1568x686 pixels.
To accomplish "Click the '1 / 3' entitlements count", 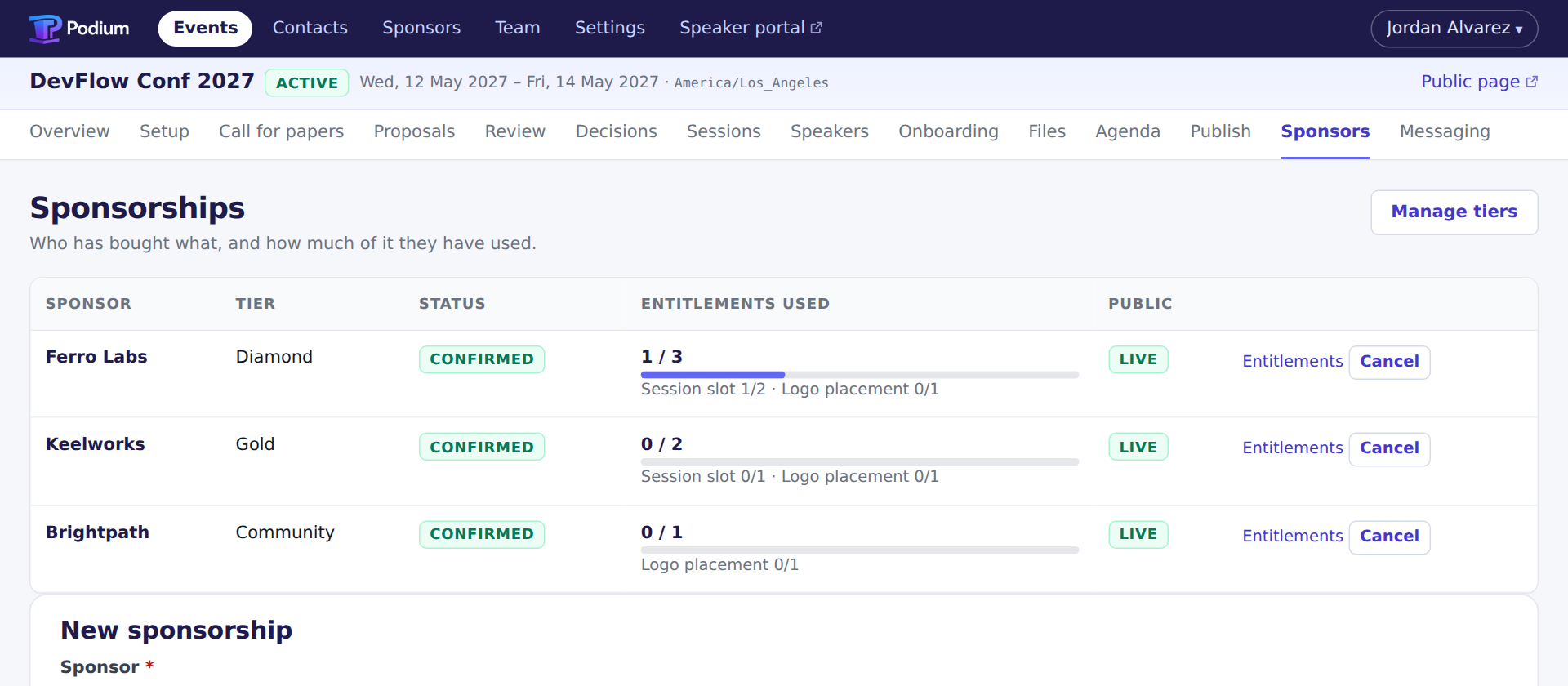I will pos(661,357).
